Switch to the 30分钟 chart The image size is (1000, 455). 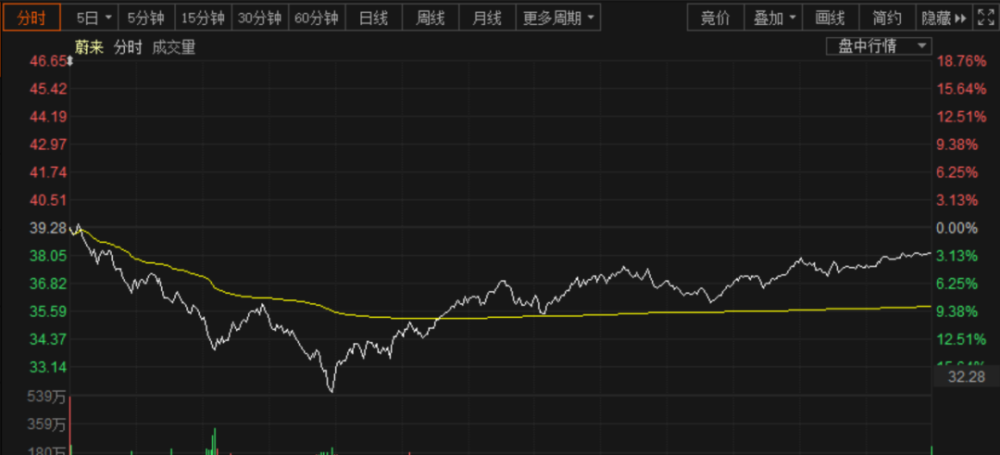click(x=260, y=18)
